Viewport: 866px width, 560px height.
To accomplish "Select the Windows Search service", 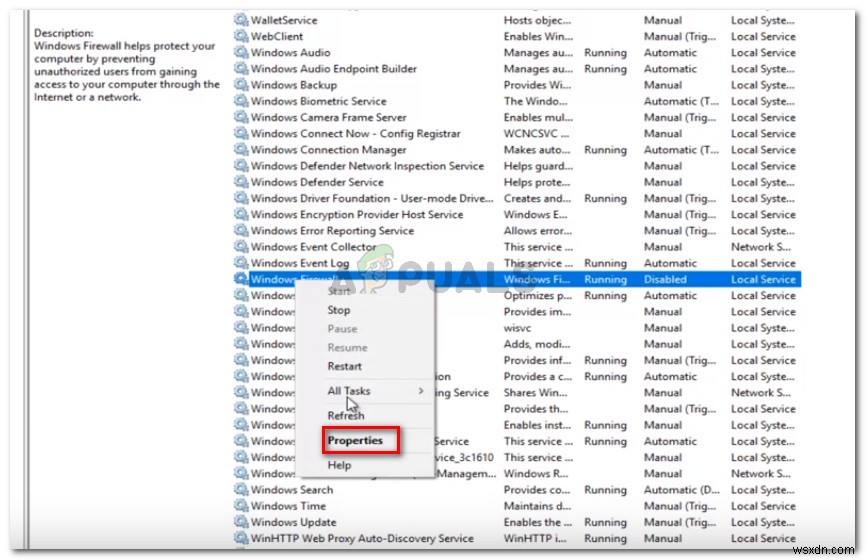I will click(292, 489).
